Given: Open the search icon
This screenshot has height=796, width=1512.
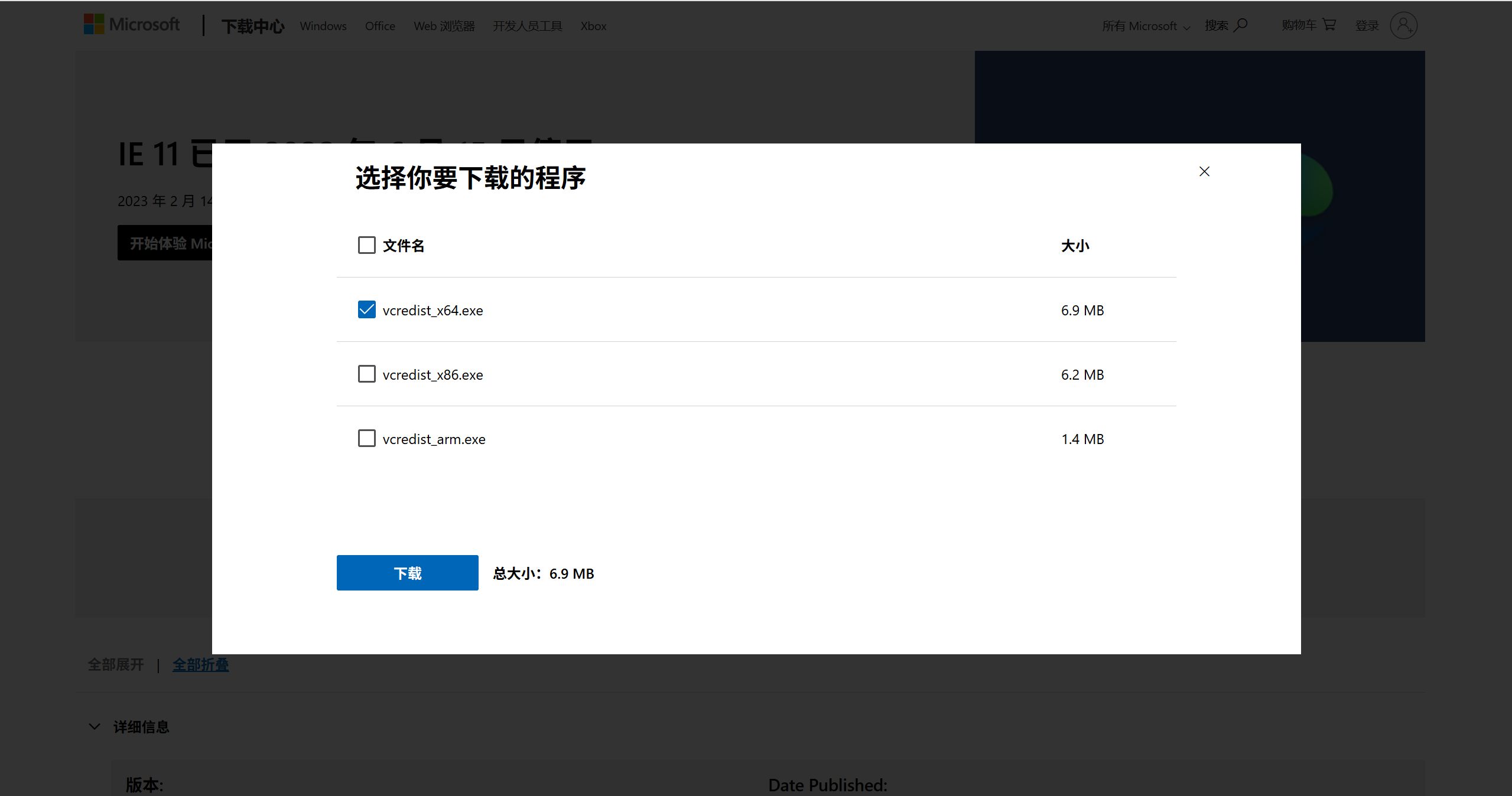Looking at the screenshot, I should click(1241, 25).
